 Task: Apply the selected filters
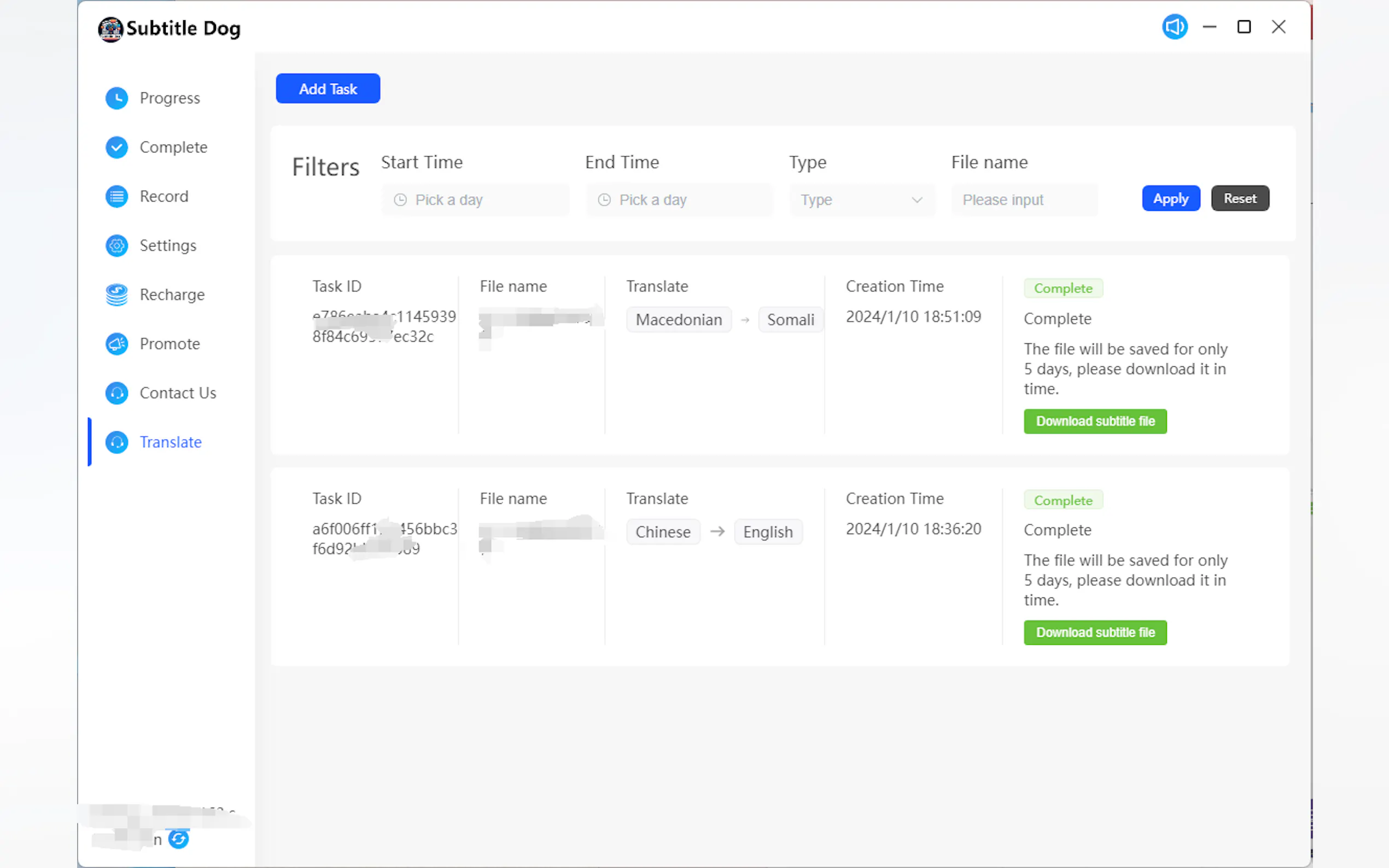pyautogui.click(x=1170, y=198)
